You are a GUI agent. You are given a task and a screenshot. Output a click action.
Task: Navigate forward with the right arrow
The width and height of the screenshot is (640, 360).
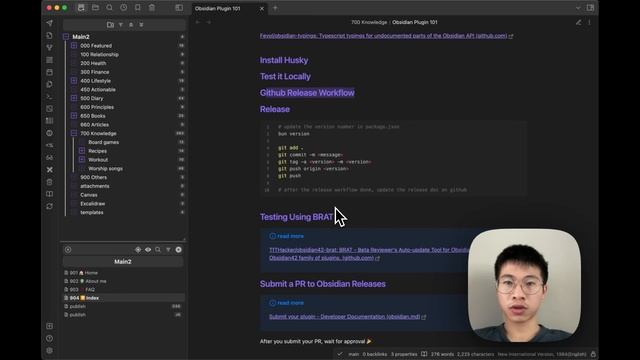(x=209, y=22)
